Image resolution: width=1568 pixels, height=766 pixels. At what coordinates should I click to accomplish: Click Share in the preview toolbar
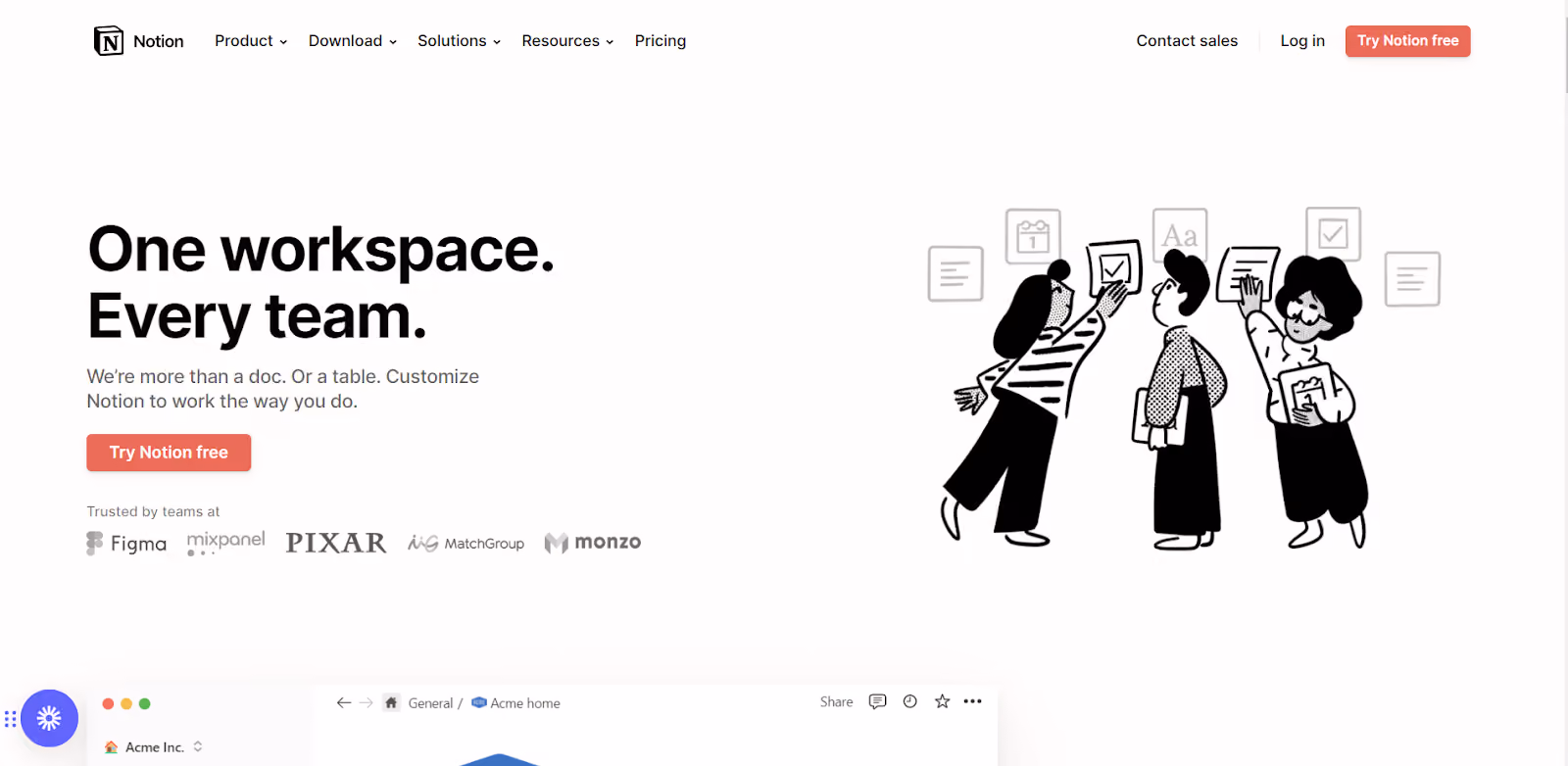(836, 701)
